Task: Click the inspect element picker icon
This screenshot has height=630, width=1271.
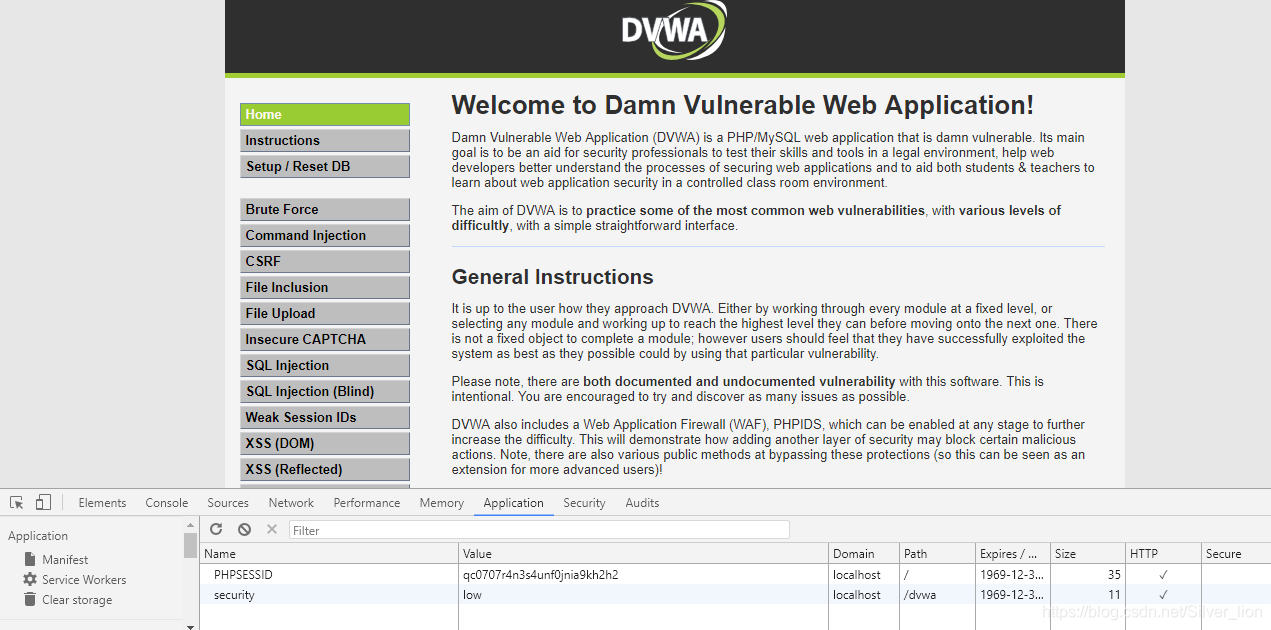Action: (16, 502)
